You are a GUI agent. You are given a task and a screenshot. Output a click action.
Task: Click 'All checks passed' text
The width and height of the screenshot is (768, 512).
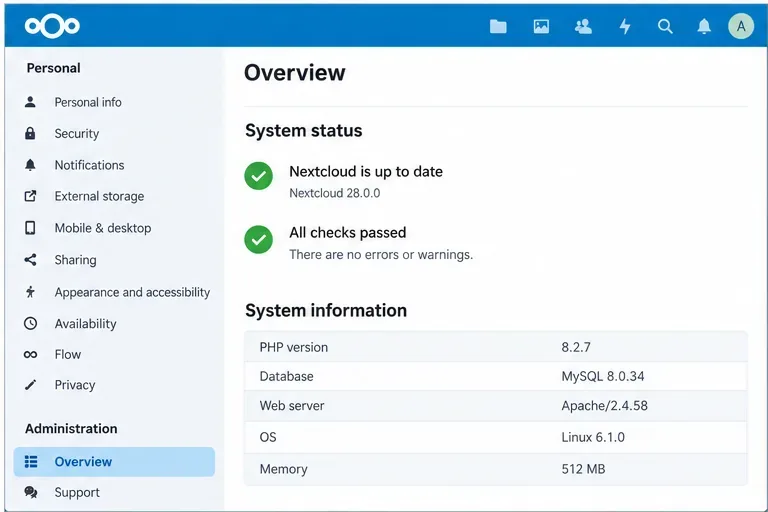(347, 232)
